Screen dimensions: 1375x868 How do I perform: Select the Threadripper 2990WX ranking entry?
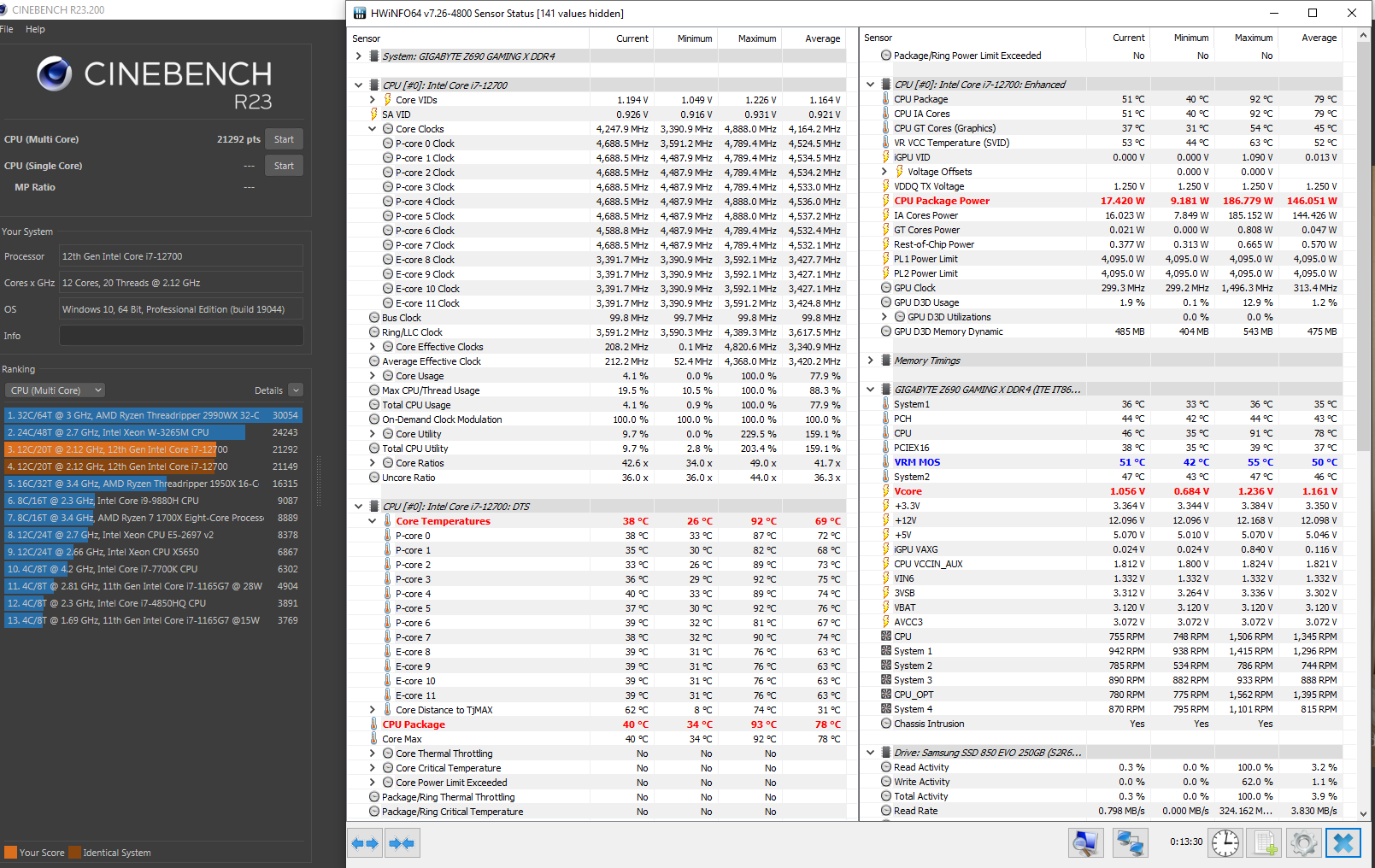point(153,415)
